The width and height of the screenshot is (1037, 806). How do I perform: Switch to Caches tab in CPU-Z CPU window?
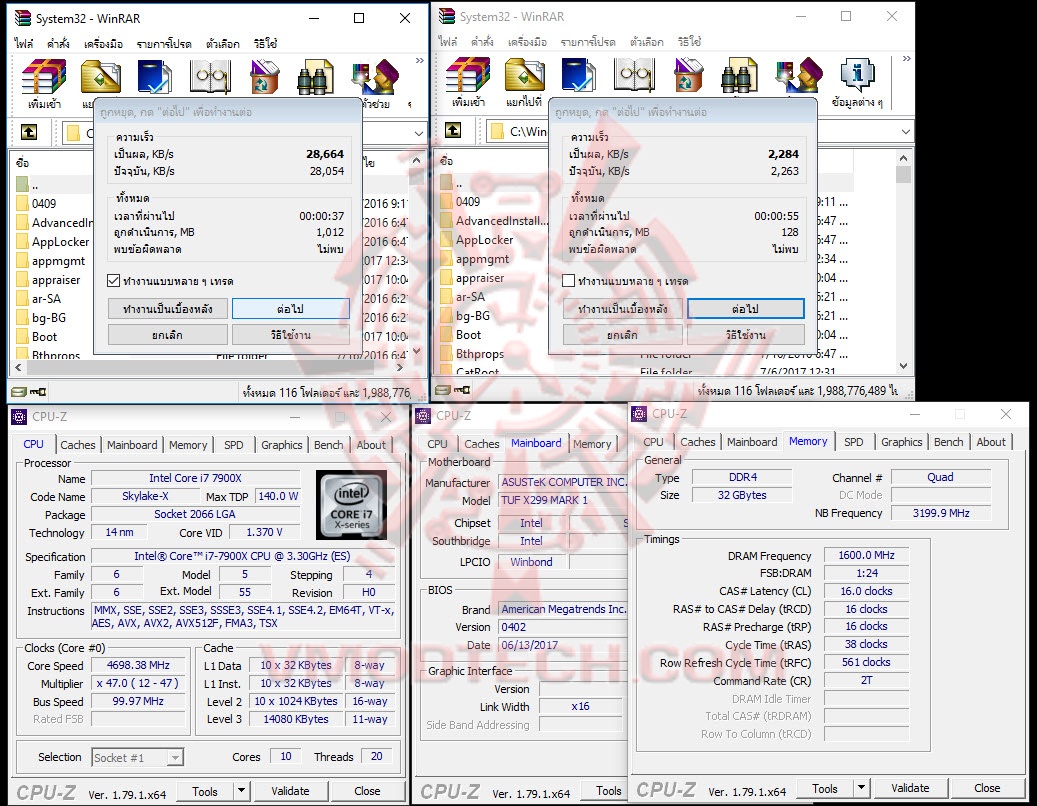click(78, 445)
